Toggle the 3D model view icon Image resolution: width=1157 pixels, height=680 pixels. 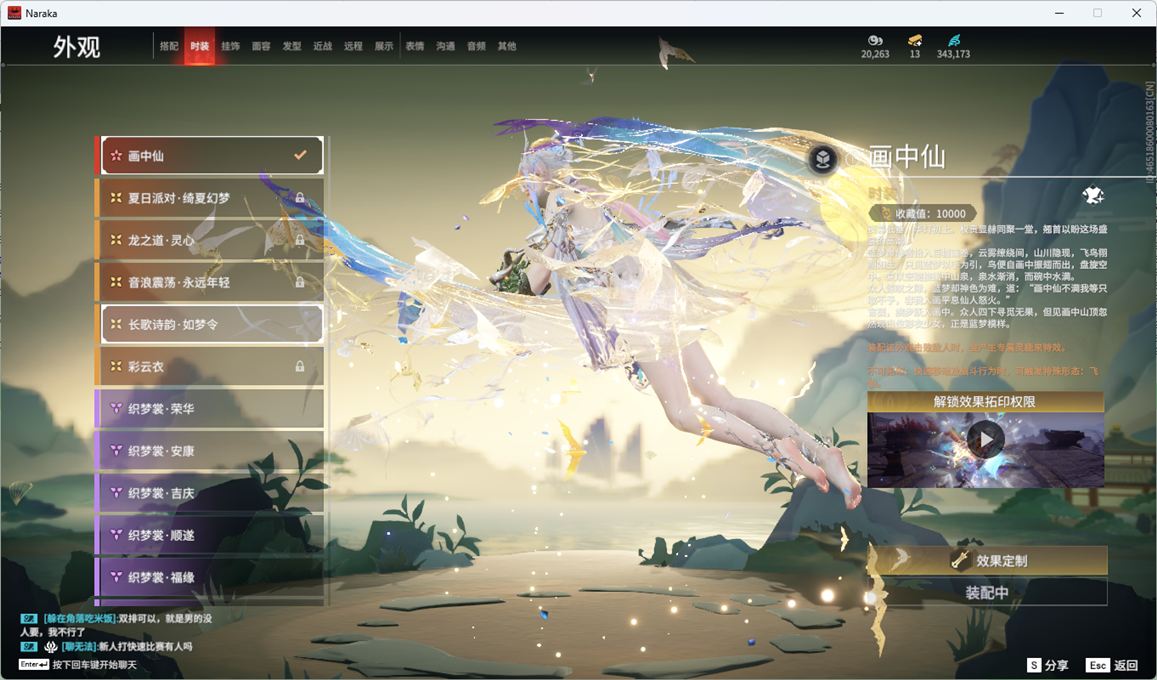point(823,158)
